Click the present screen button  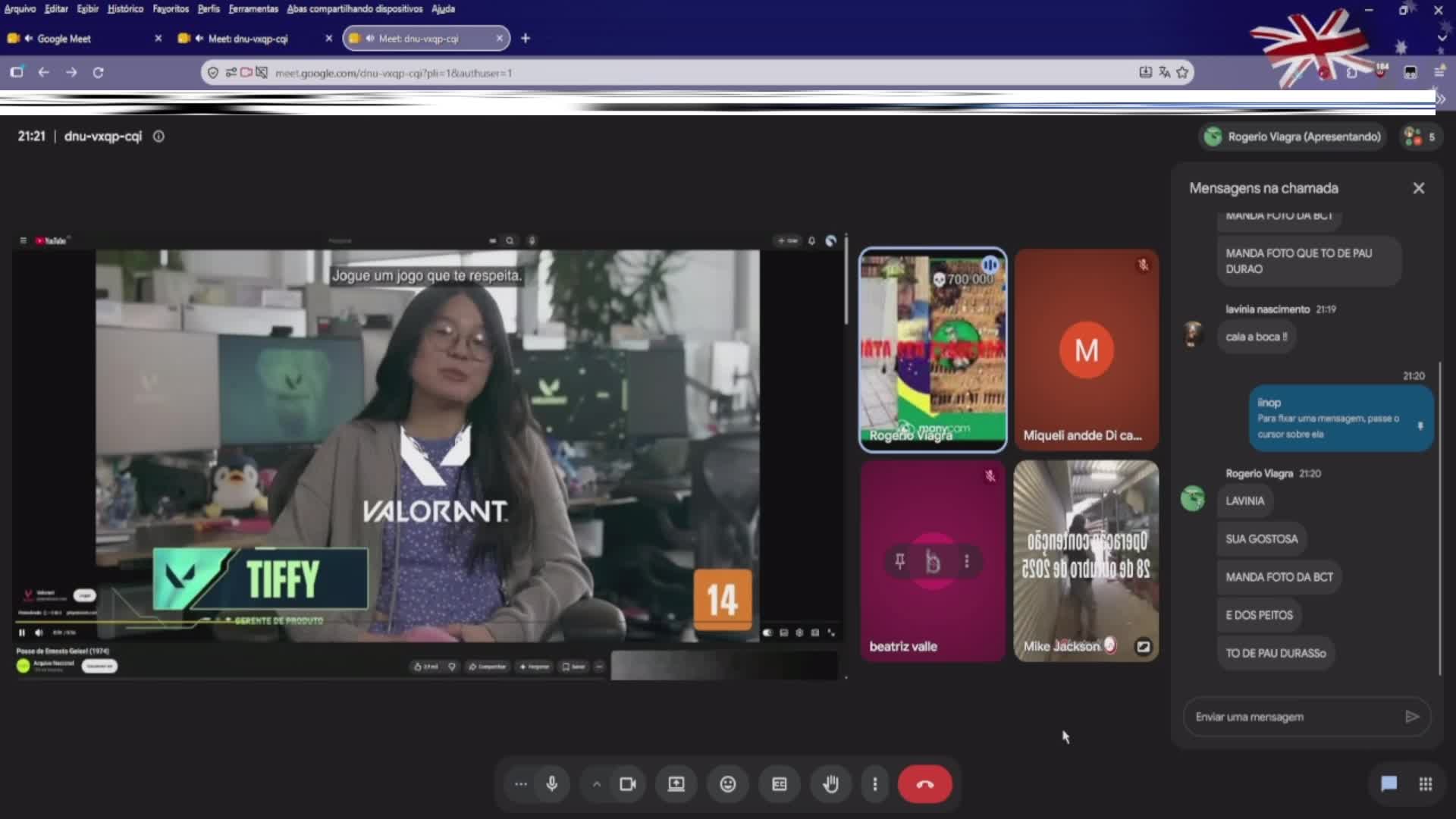tap(676, 784)
